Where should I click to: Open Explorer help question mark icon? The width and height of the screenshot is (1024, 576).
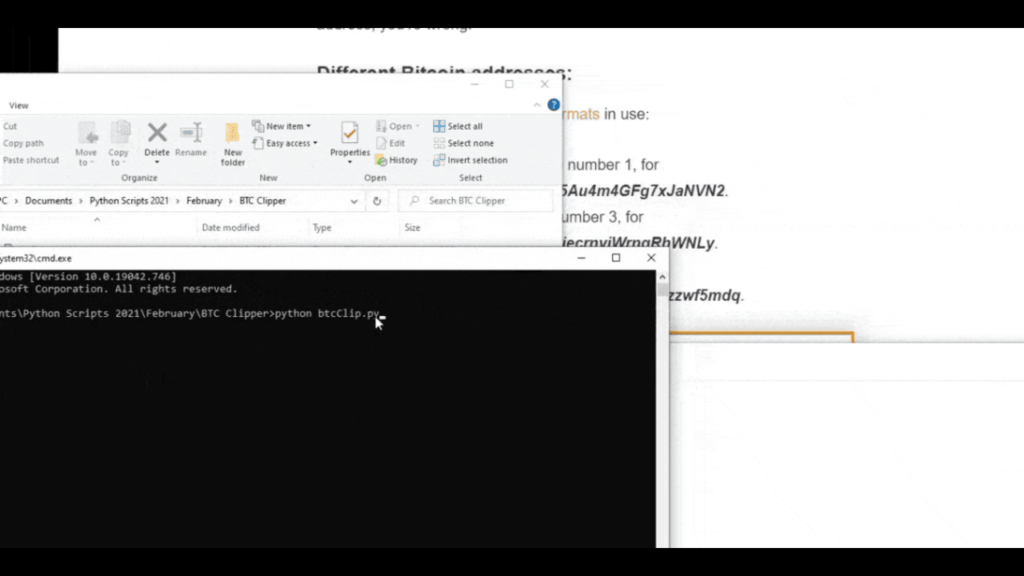553,104
